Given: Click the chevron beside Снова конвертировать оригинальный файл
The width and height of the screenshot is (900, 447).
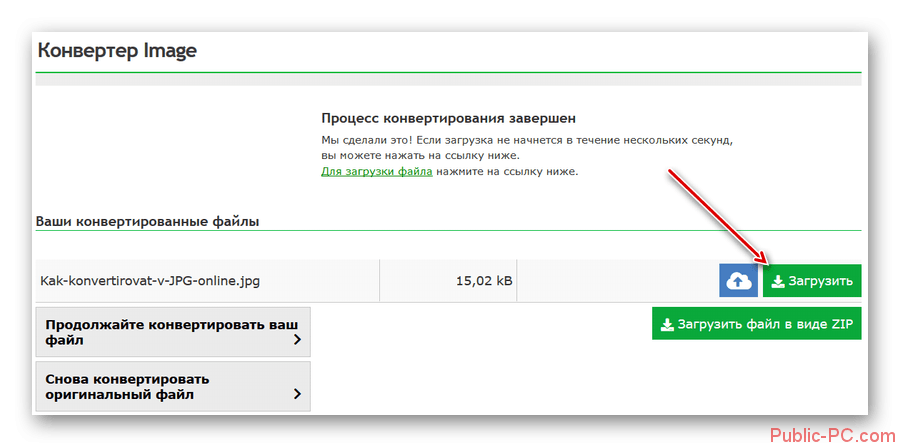Looking at the screenshot, I should 297,394.
